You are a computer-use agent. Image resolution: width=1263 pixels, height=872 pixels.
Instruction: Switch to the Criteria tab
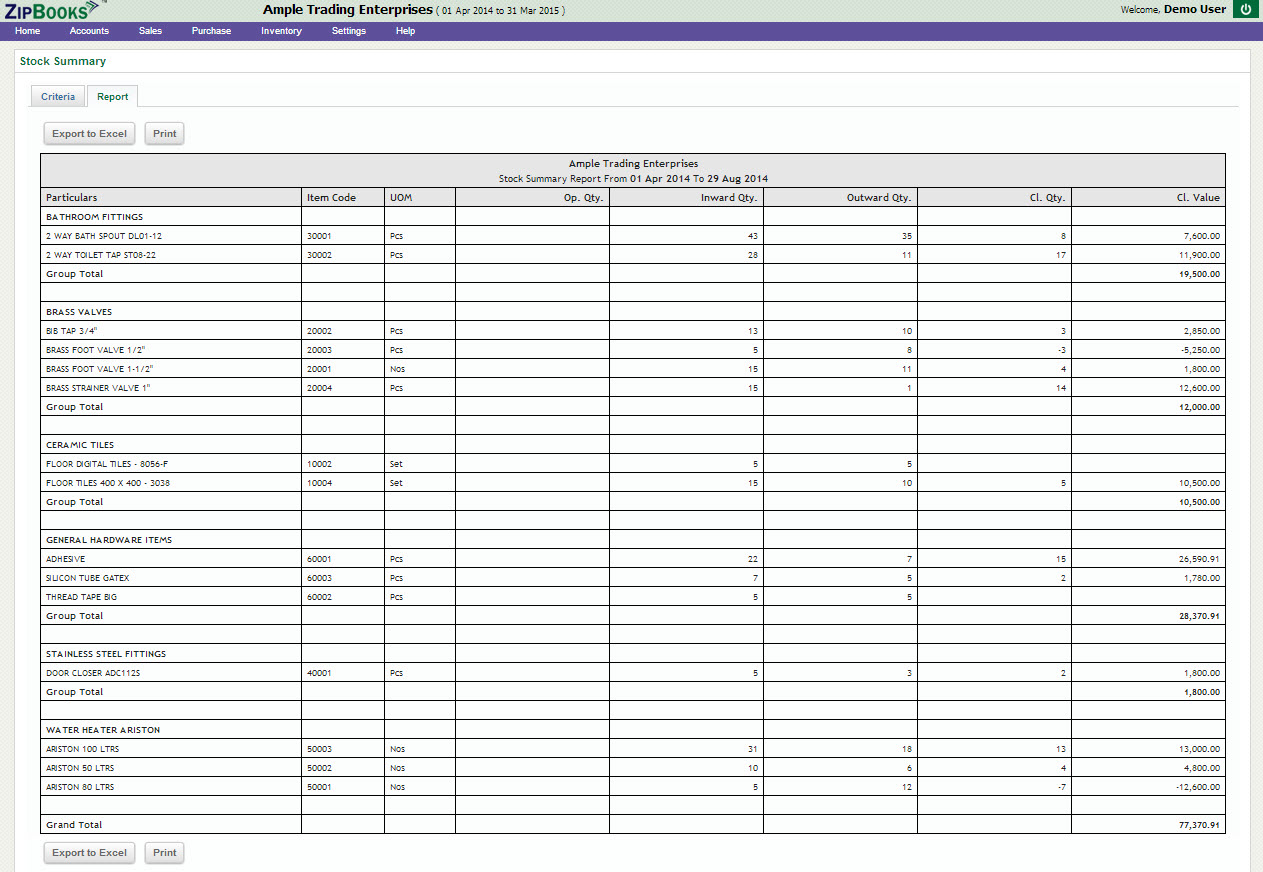tap(58, 97)
